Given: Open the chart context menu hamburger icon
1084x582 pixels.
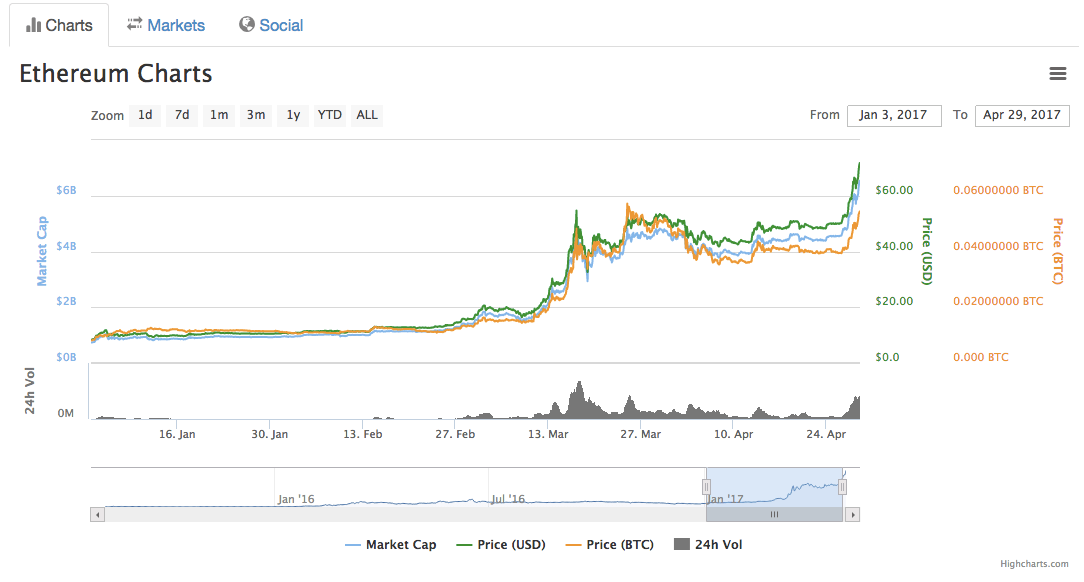Looking at the screenshot, I should pyautogui.click(x=1057, y=73).
